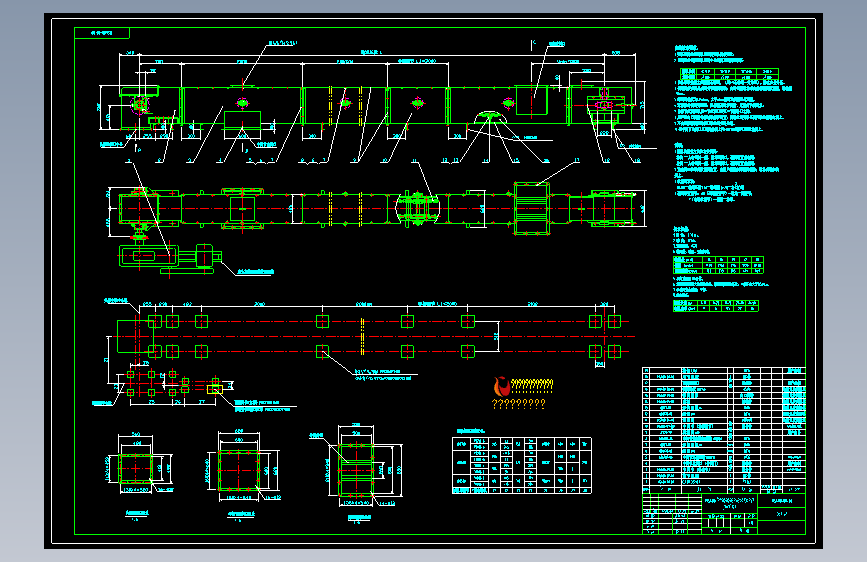The width and height of the screenshot is (867, 562).
Task: Select the tail-end tension assembly in the elevation view
Action: (607, 107)
